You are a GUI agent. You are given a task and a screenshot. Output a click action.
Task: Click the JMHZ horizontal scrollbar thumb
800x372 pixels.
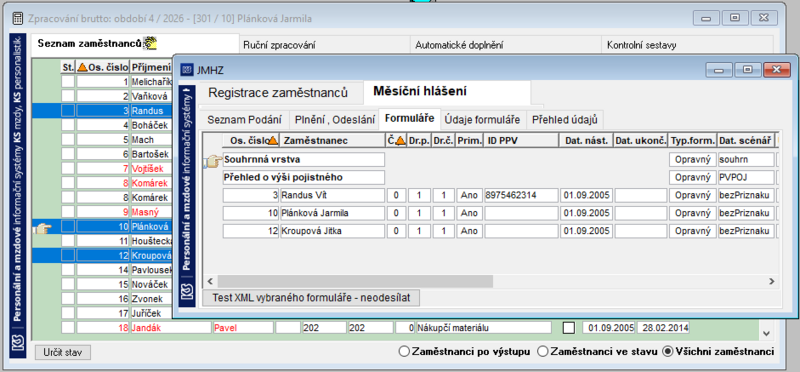pos(355,281)
